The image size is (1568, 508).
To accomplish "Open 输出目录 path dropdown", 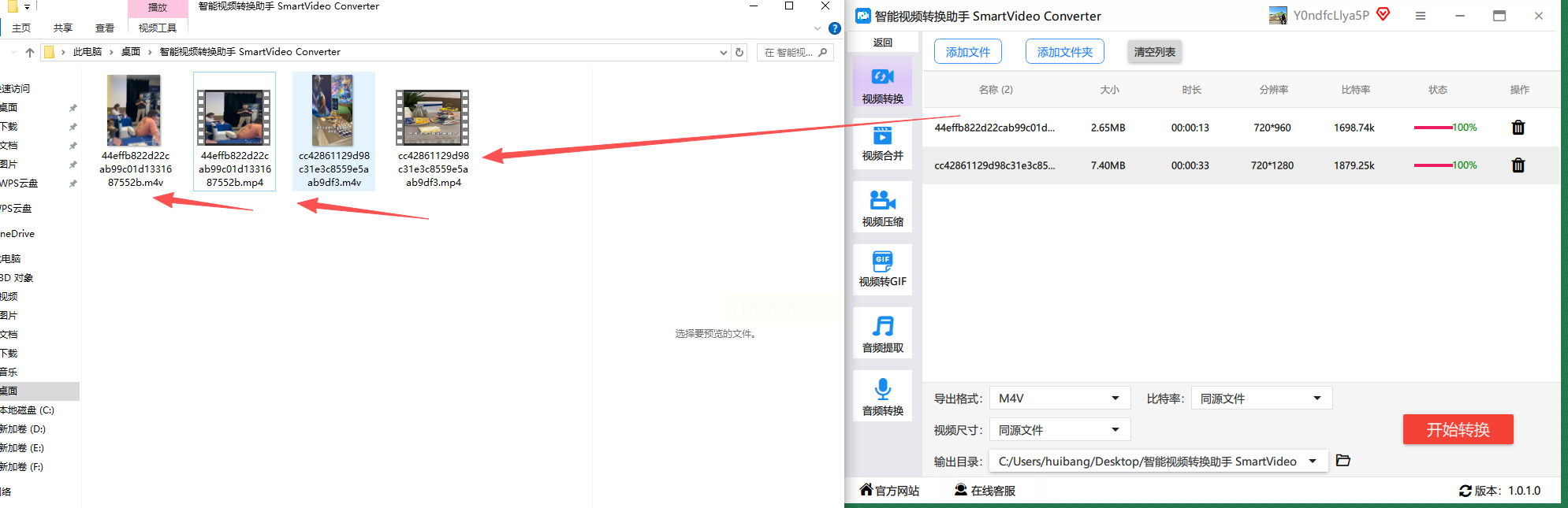I will pyautogui.click(x=1159, y=462).
